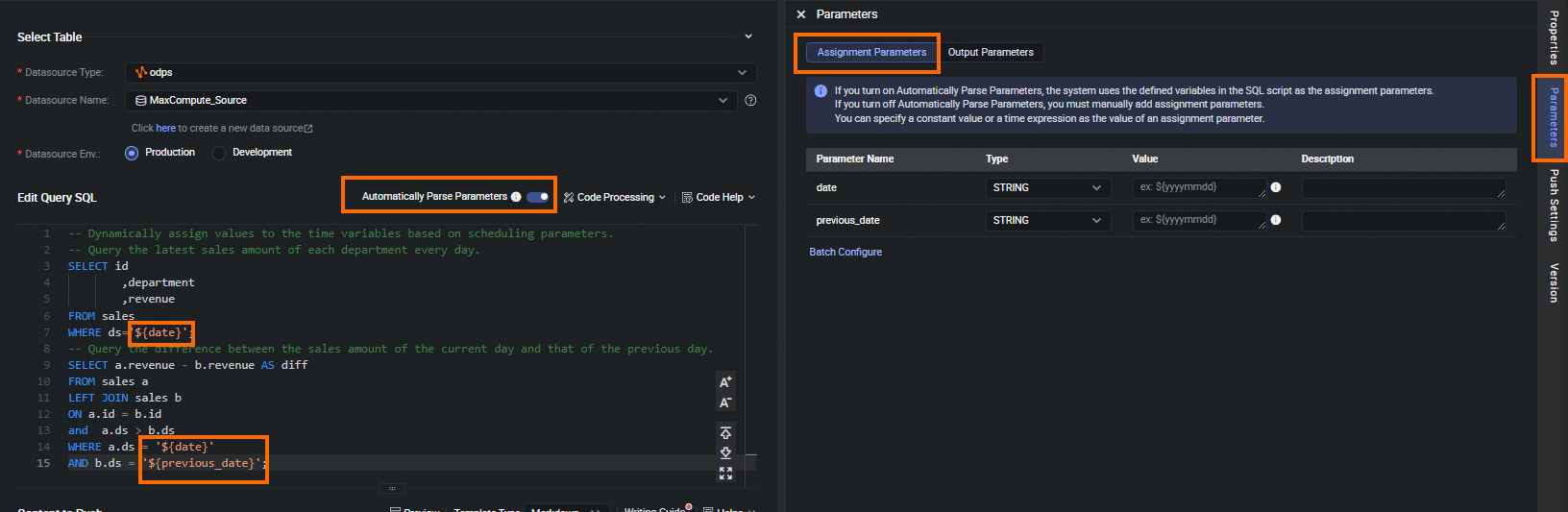Open Type dropdown for date parameter
1568x512 pixels.
[1048, 187]
